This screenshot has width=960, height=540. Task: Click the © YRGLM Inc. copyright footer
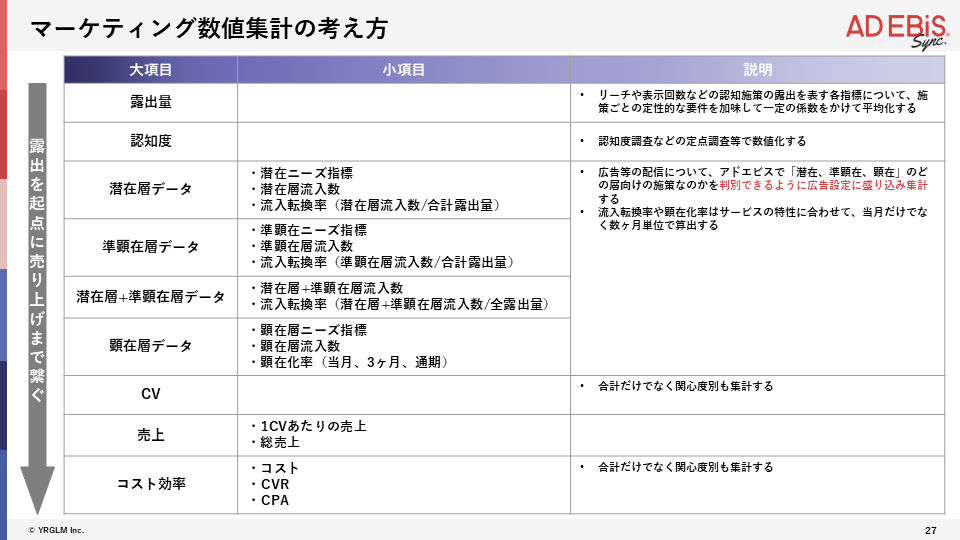[56, 530]
